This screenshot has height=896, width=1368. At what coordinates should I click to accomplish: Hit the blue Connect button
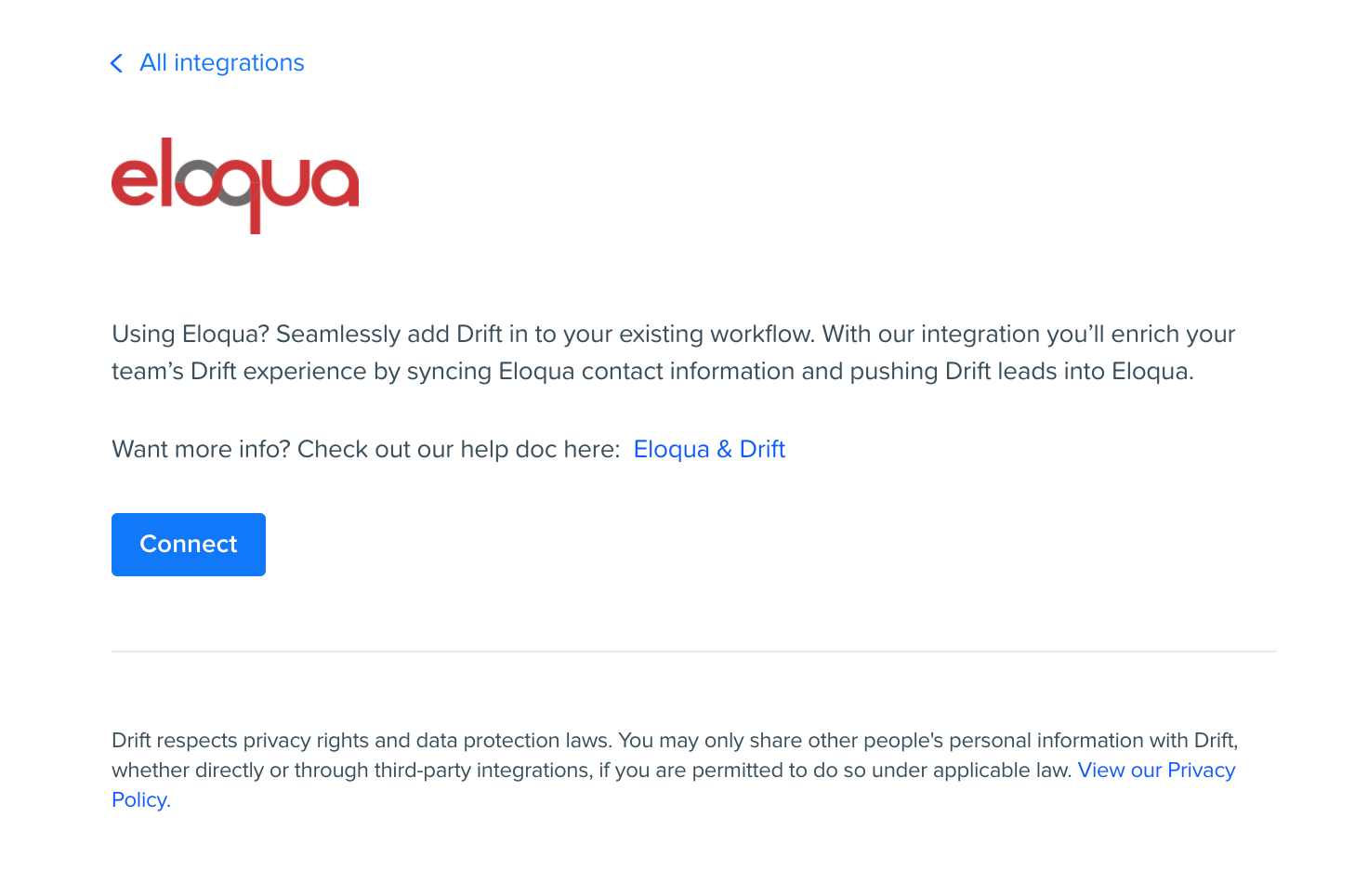(189, 545)
